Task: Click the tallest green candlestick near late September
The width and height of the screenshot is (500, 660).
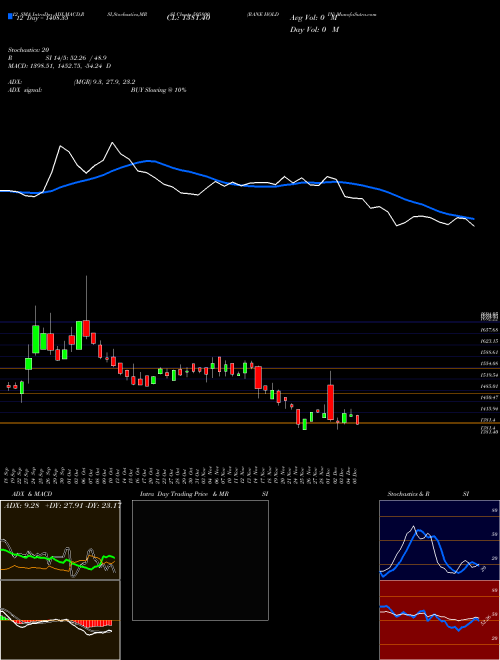Action: [36, 339]
